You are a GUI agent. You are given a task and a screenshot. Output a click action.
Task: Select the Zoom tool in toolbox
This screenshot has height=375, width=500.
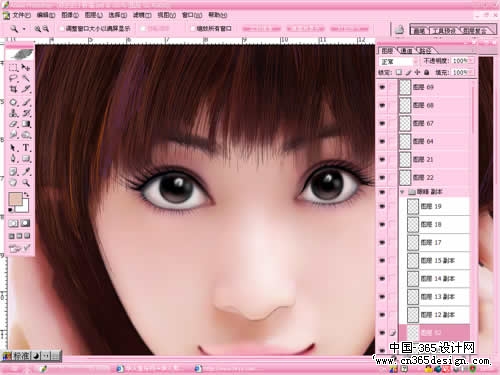point(26,182)
